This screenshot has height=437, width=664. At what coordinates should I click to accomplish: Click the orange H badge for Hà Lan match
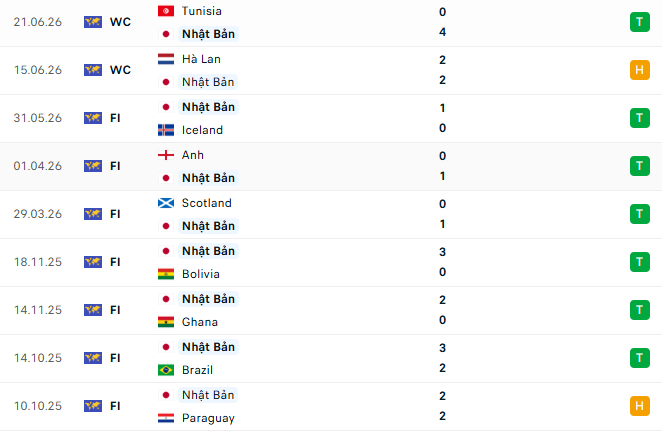coord(639,70)
